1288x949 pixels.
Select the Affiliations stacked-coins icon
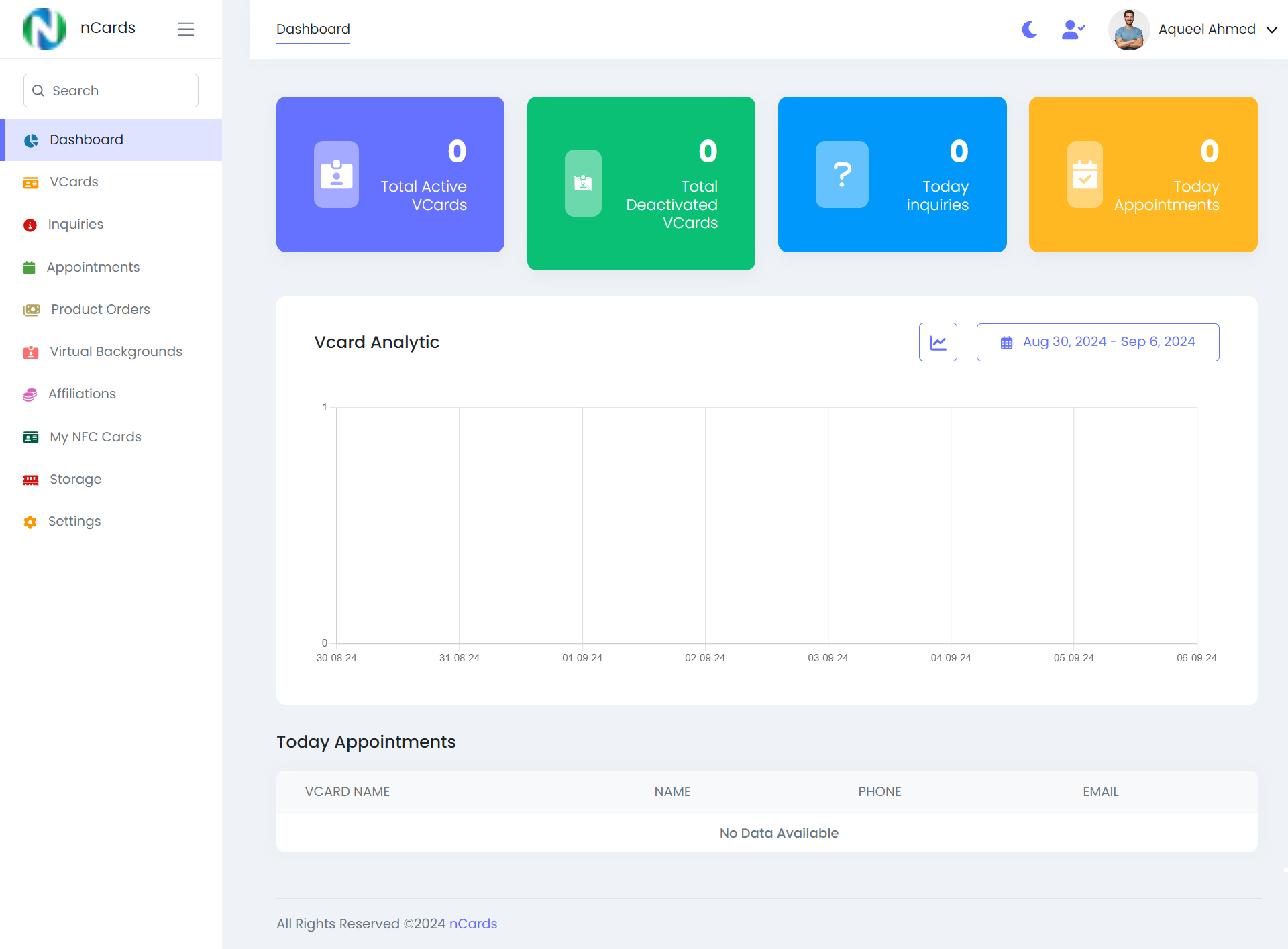tap(30, 394)
